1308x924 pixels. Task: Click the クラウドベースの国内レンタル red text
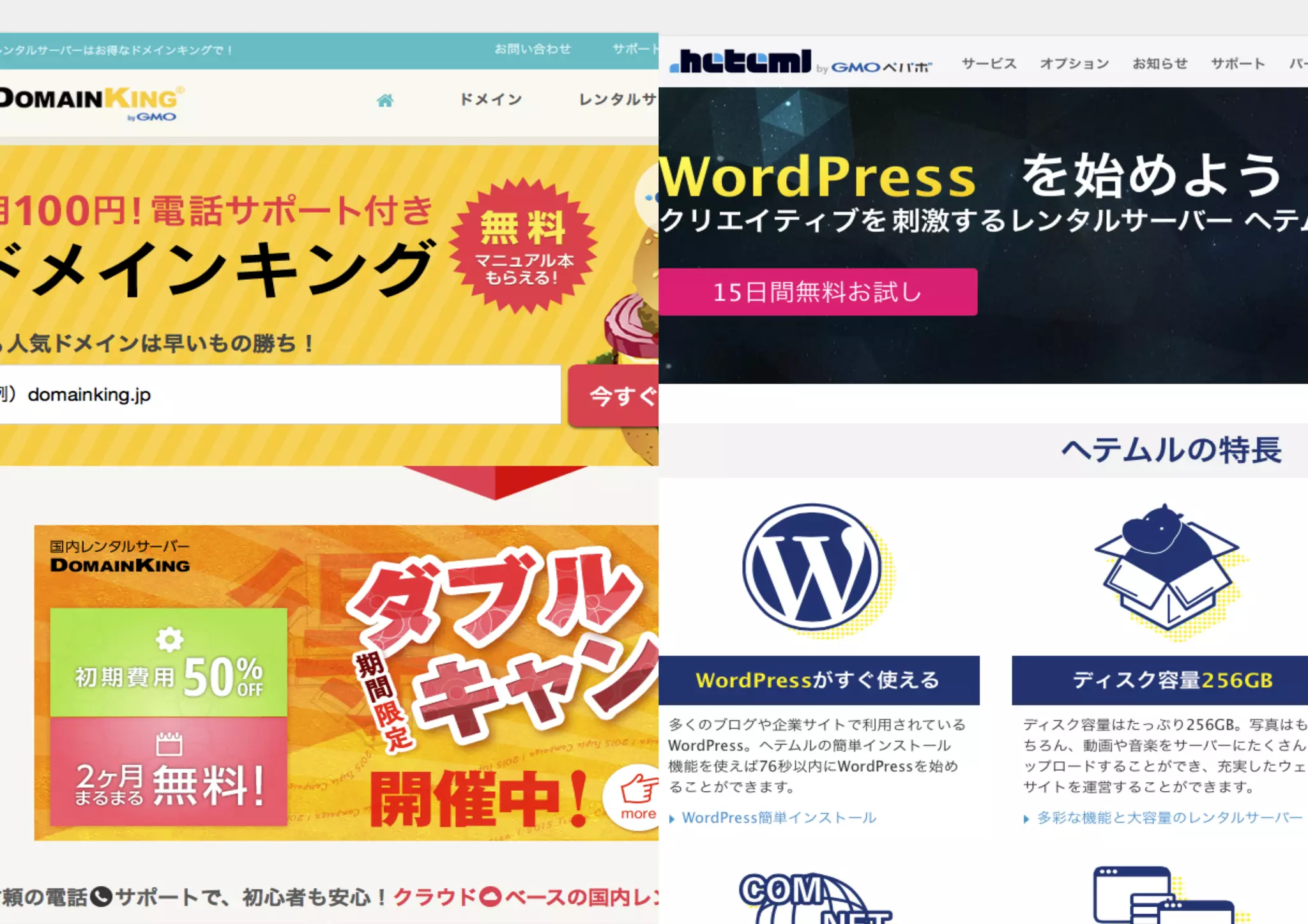coord(526,897)
